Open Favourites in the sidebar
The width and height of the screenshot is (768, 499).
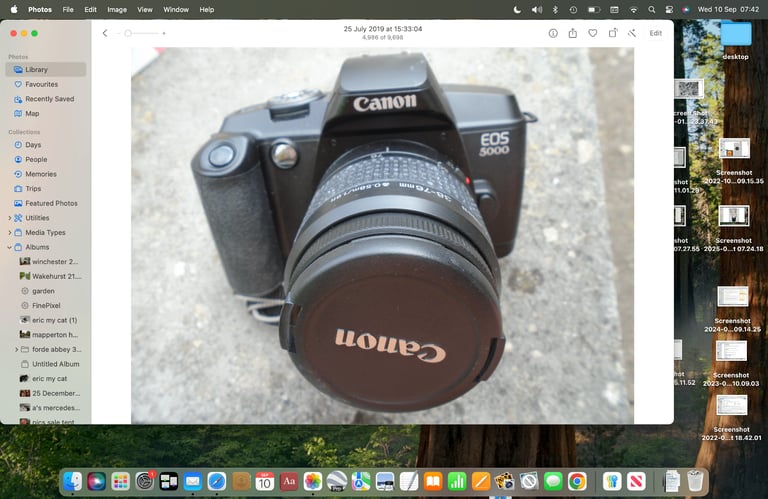pyautogui.click(x=46, y=84)
